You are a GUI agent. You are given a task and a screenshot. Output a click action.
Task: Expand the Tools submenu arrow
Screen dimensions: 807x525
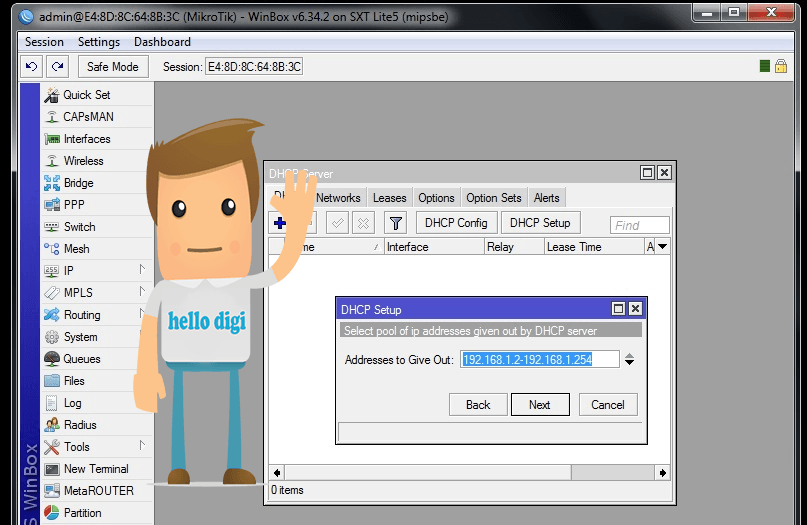pos(143,445)
